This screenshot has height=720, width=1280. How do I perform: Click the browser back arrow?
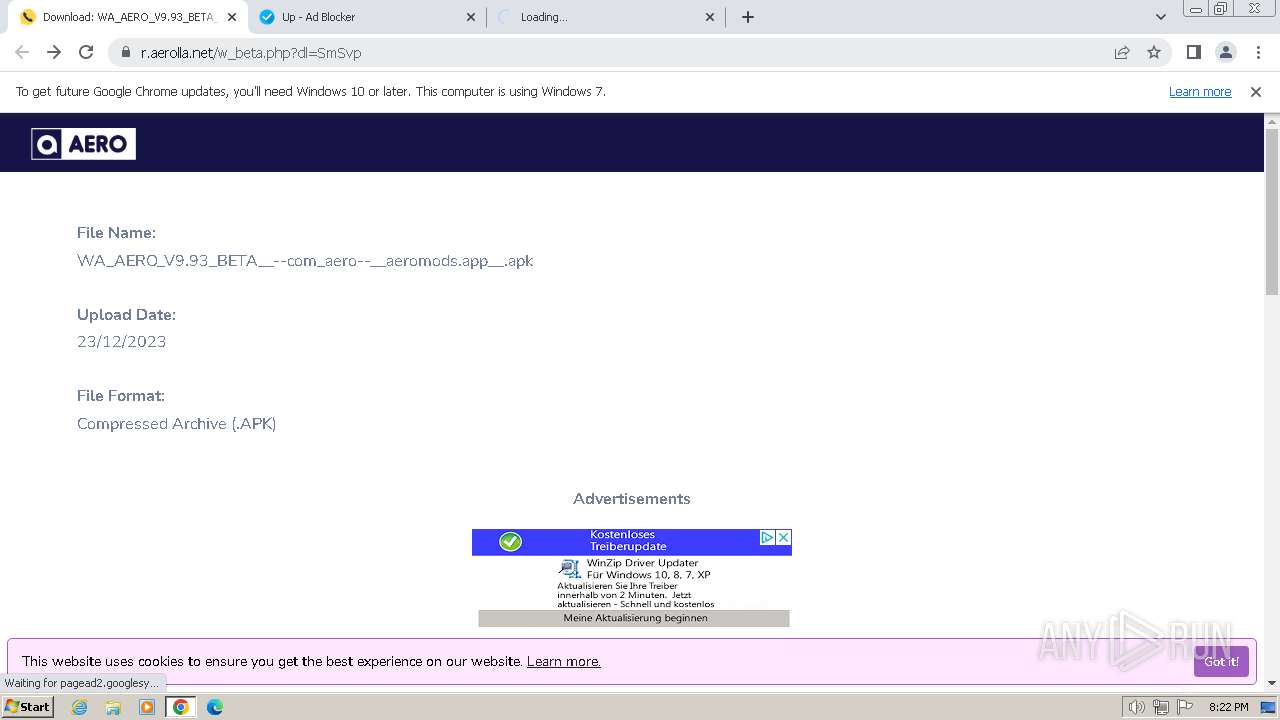(x=22, y=52)
